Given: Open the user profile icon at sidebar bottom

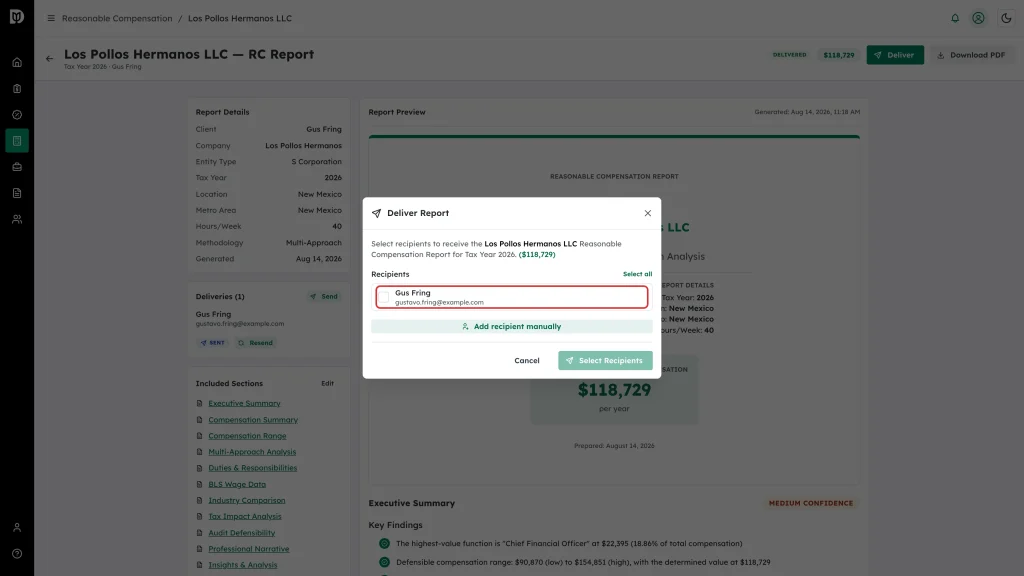Looking at the screenshot, I should 17,528.
